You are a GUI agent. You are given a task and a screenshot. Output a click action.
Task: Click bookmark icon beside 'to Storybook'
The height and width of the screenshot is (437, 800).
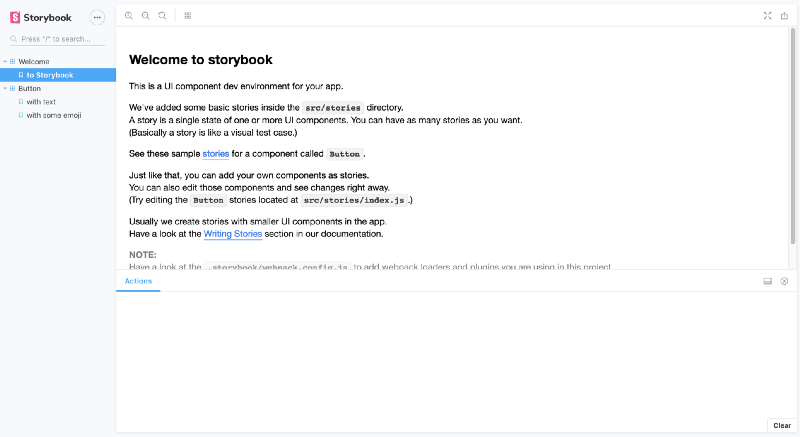[x=21, y=75]
